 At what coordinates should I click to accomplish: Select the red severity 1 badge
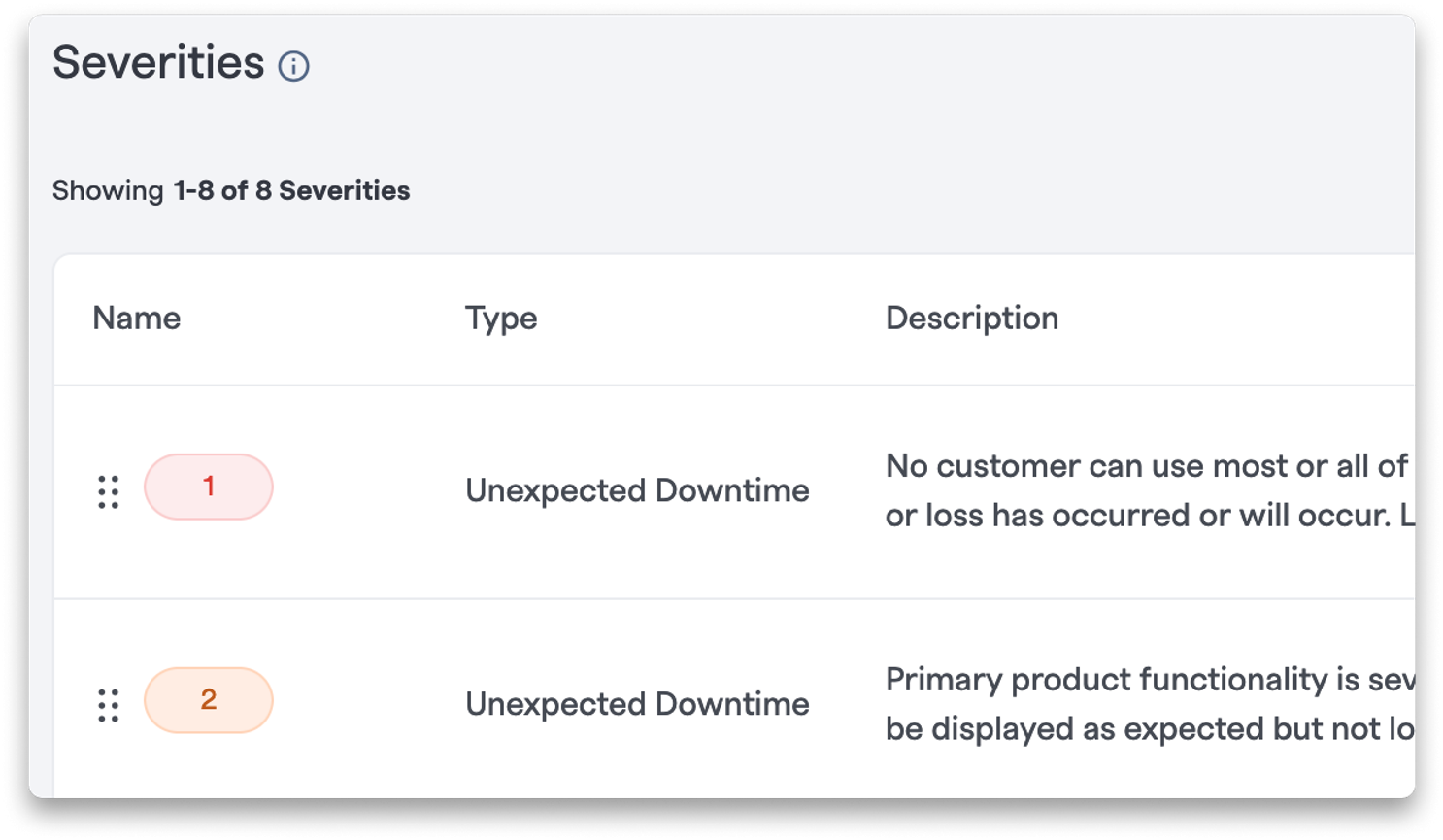209,487
